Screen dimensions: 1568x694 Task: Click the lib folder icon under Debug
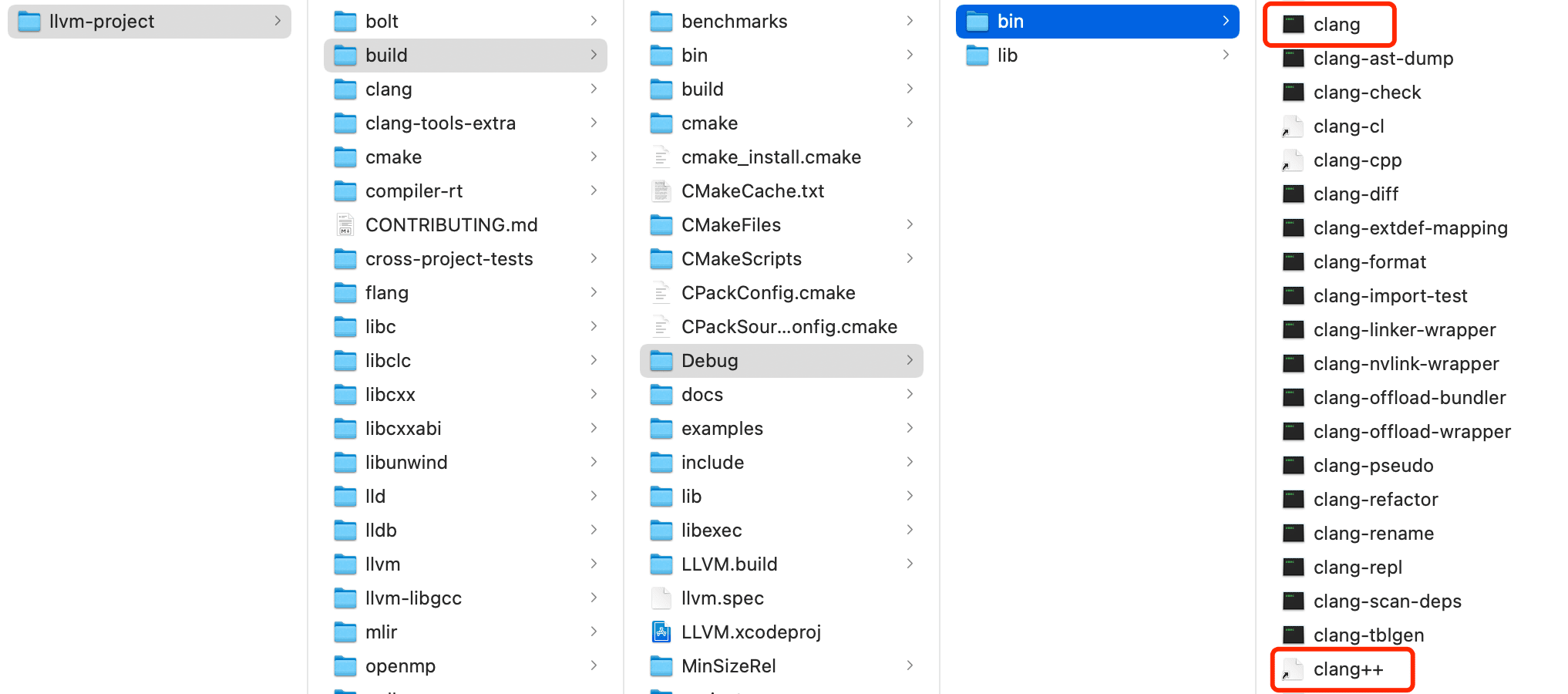click(977, 56)
